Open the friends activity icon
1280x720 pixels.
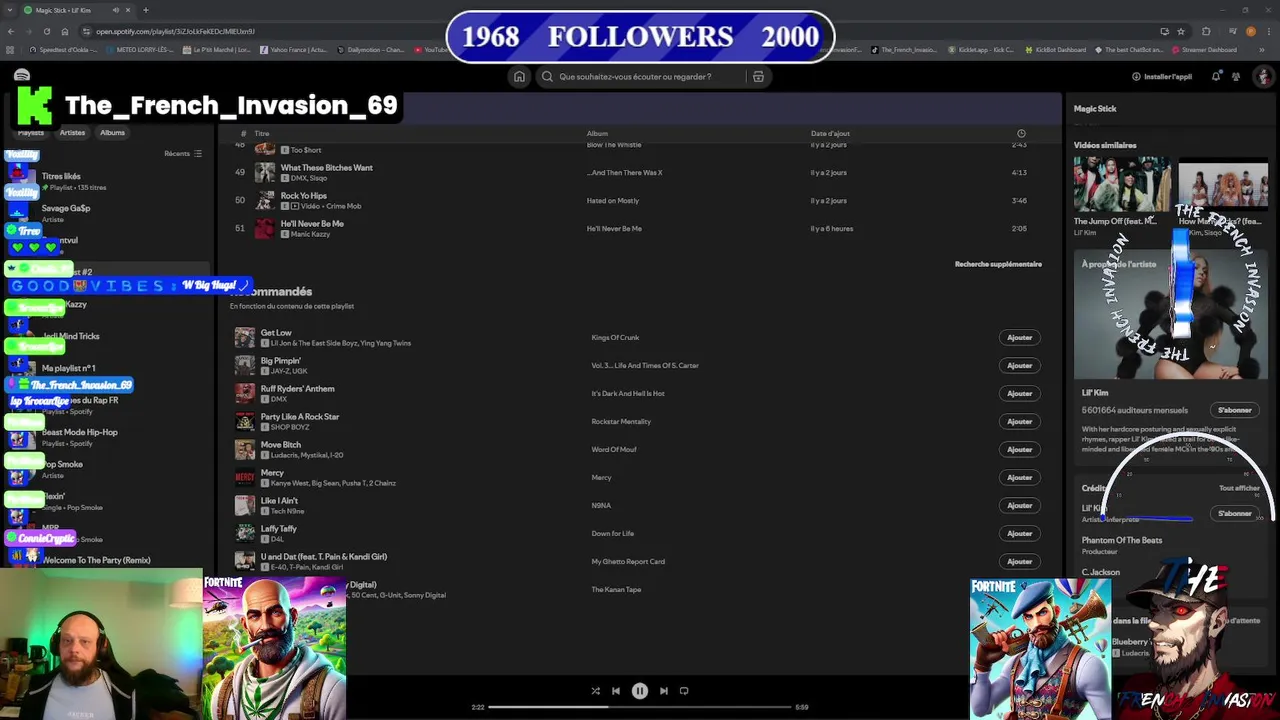(x=1237, y=76)
